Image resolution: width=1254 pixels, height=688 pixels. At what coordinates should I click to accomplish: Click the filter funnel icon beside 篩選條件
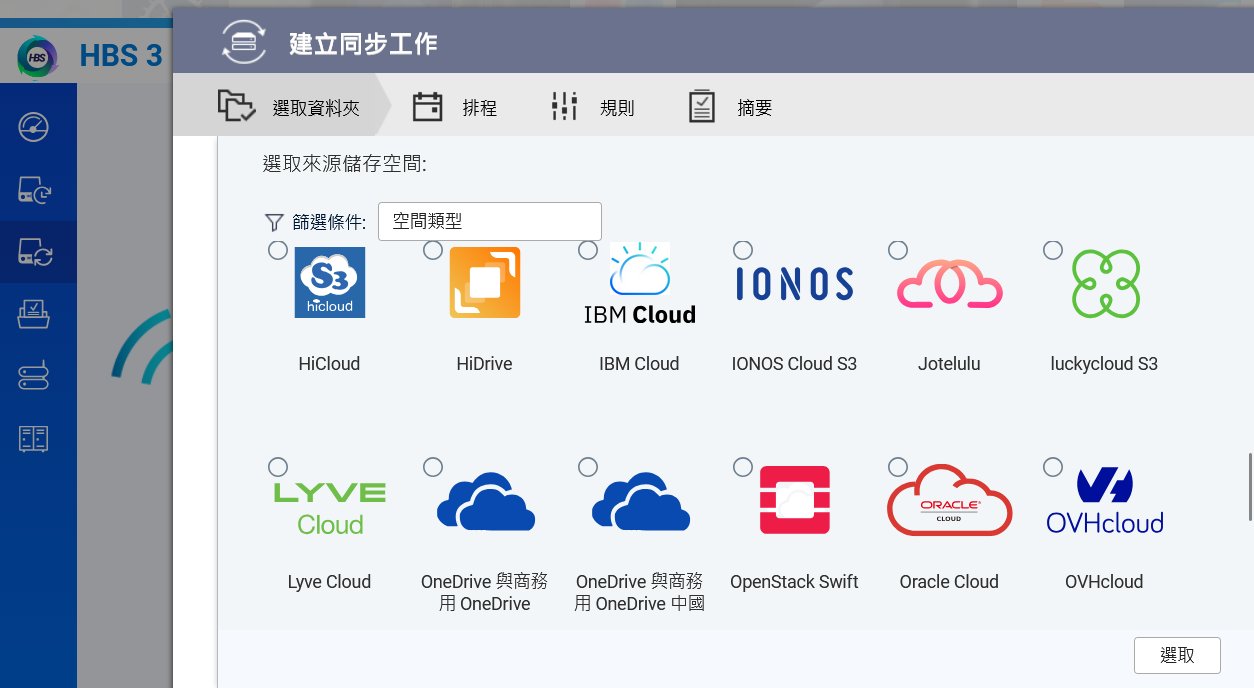click(x=274, y=222)
